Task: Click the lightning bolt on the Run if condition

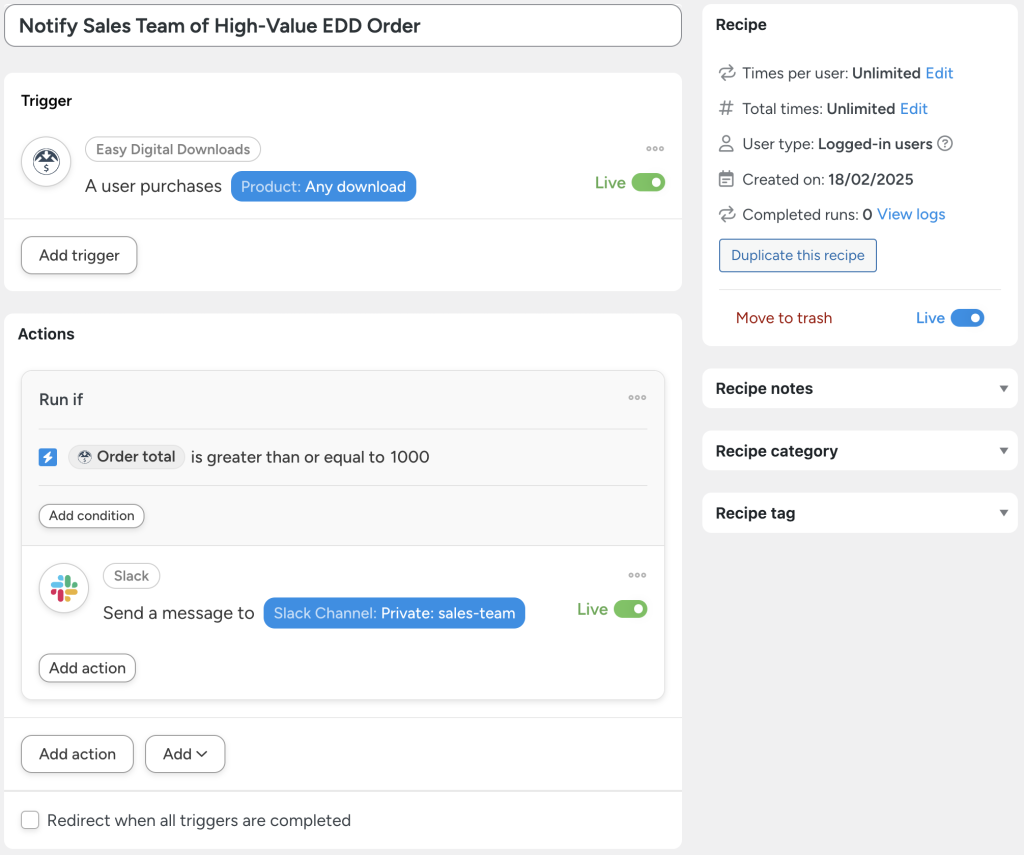Action: [47, 456]
